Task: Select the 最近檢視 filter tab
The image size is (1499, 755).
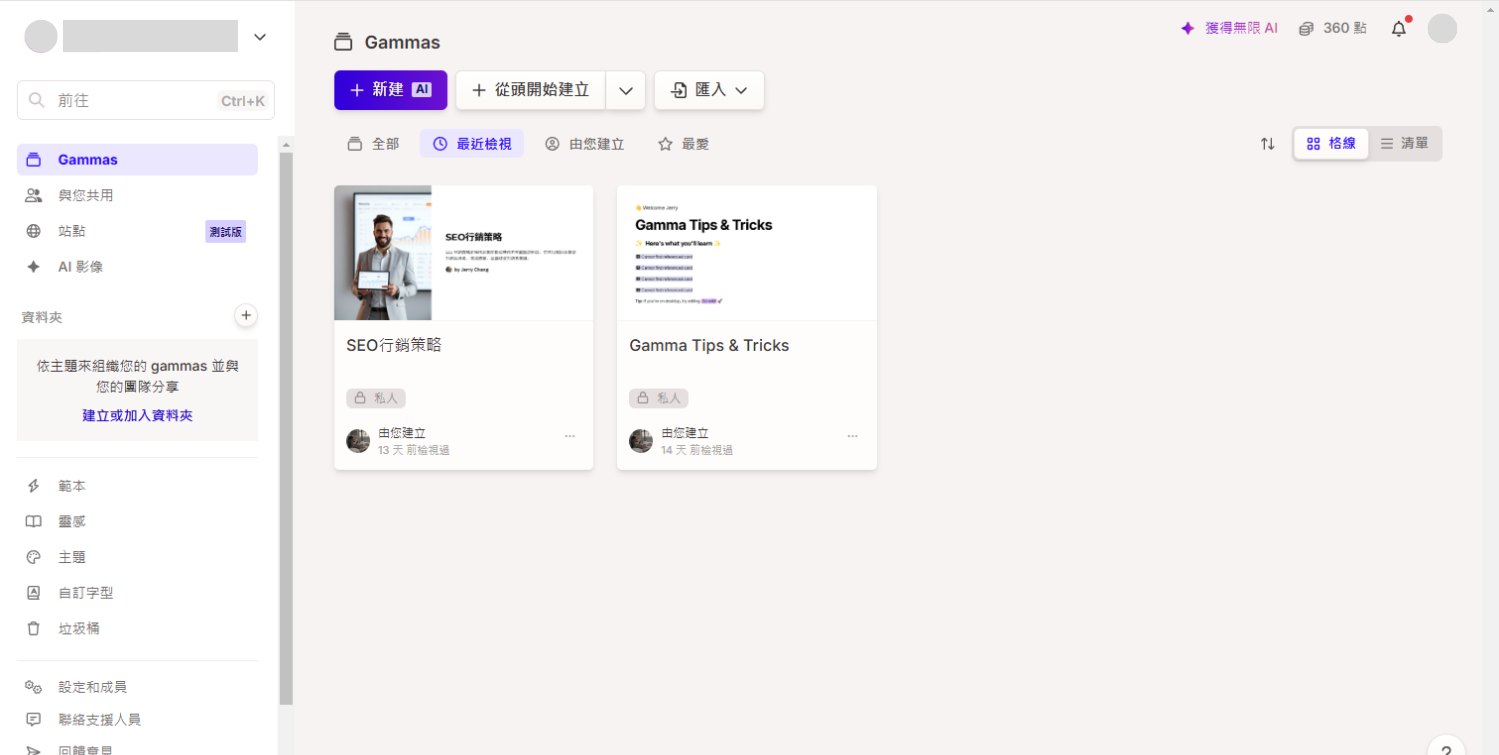Action: pyautogui.click(x=472, y=144)
